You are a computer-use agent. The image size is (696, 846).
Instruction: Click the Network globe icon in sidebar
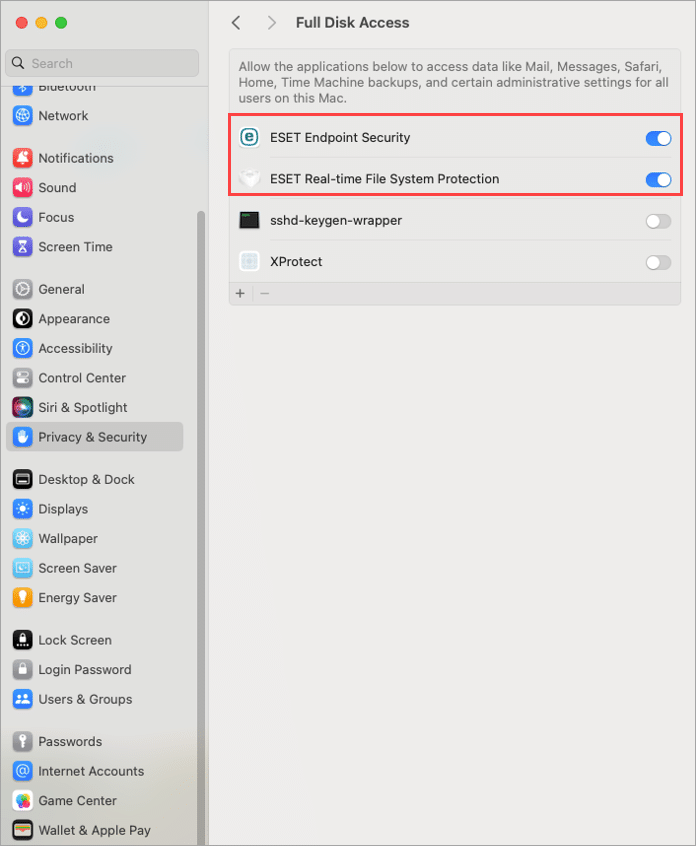click(23, 115)
